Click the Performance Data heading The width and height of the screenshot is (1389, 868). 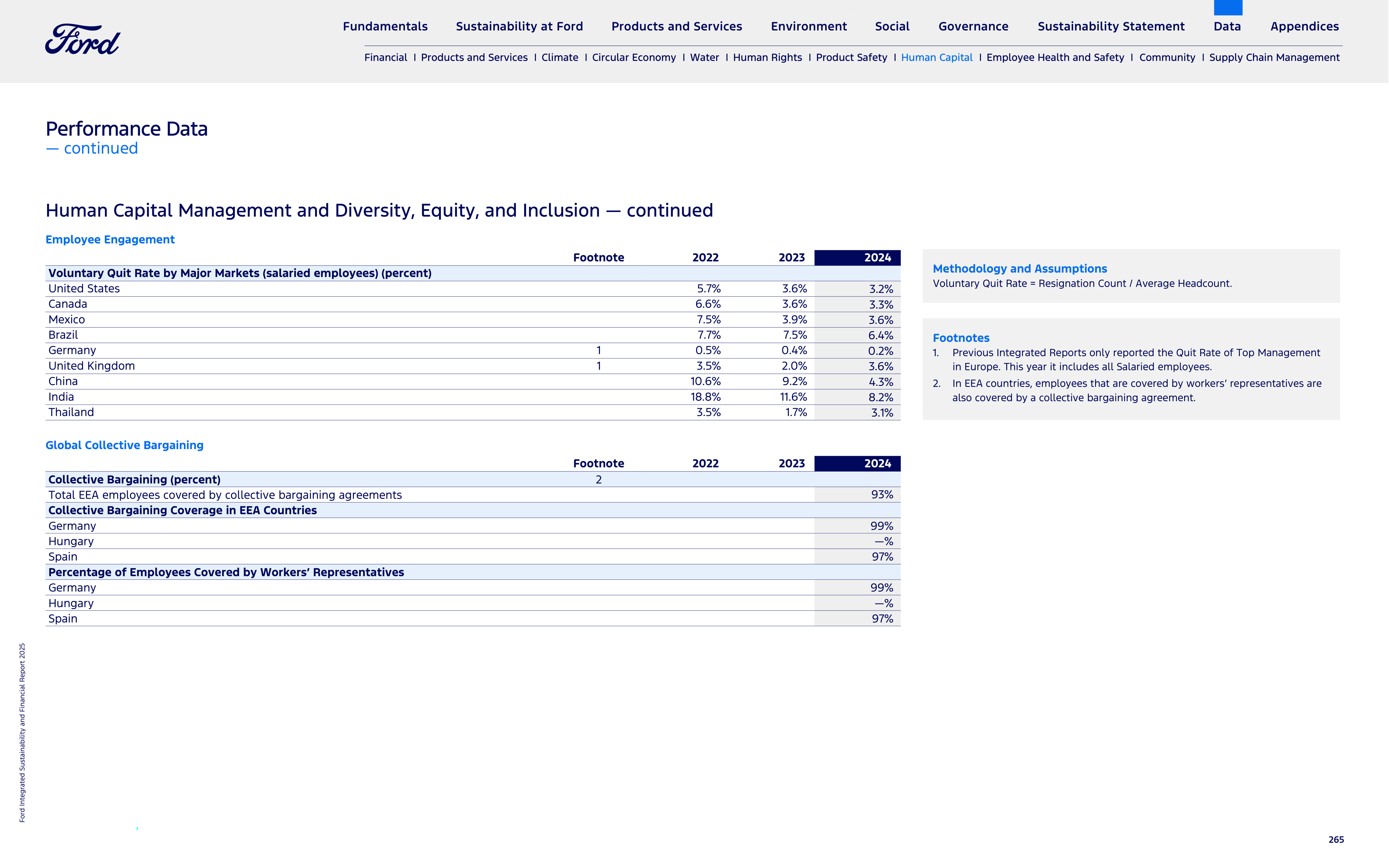(x=126, y=129)
